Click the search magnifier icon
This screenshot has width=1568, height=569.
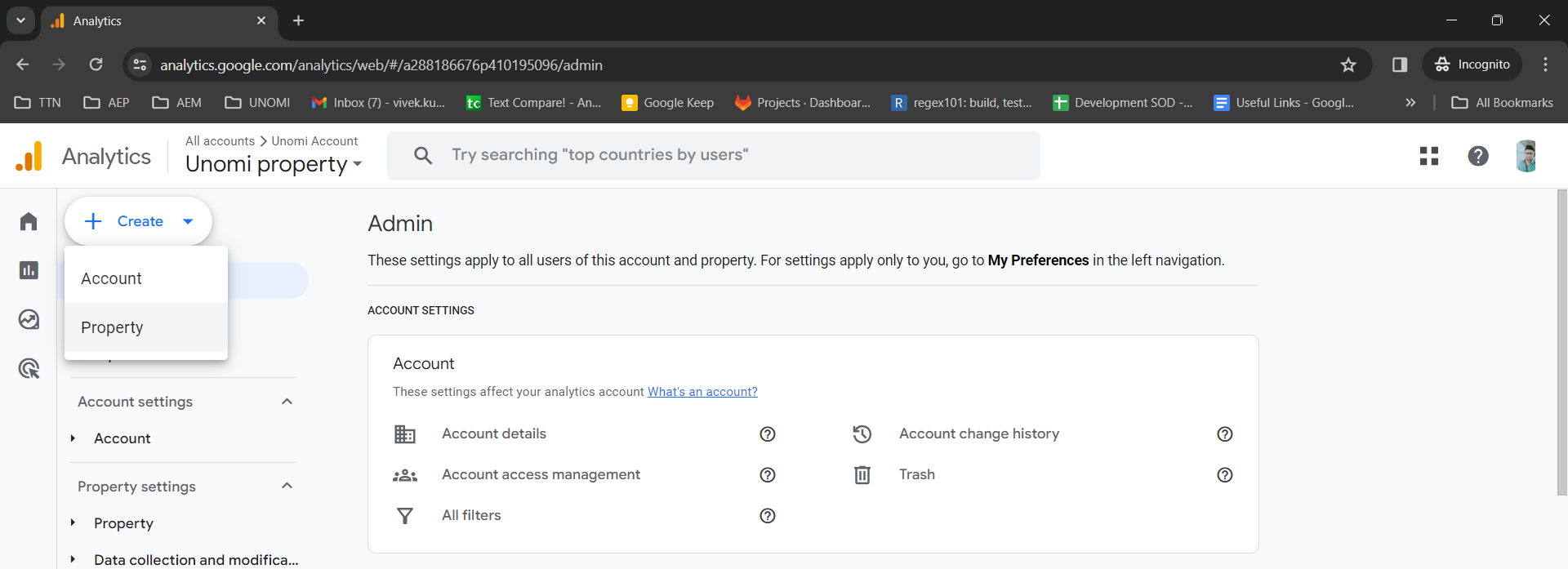coord(423,155)
